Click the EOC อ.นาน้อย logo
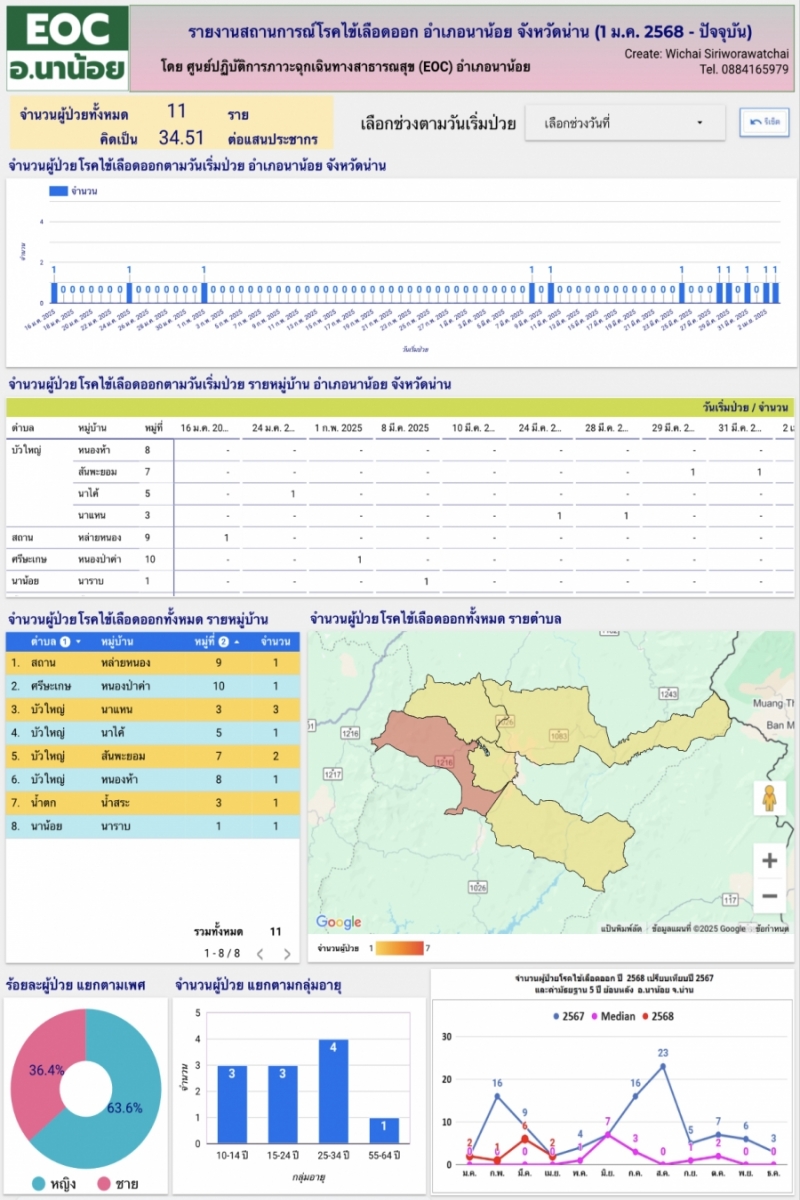The height and width of the screenshot is (1200, 800). [x=67, y=48]
